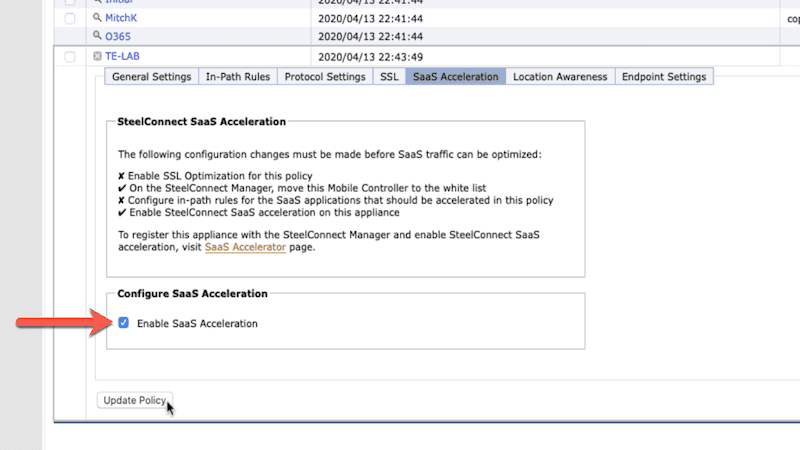Click the line about moving Mobile Controller to white list
Screen dimensions: 800x450
[308, 188]
